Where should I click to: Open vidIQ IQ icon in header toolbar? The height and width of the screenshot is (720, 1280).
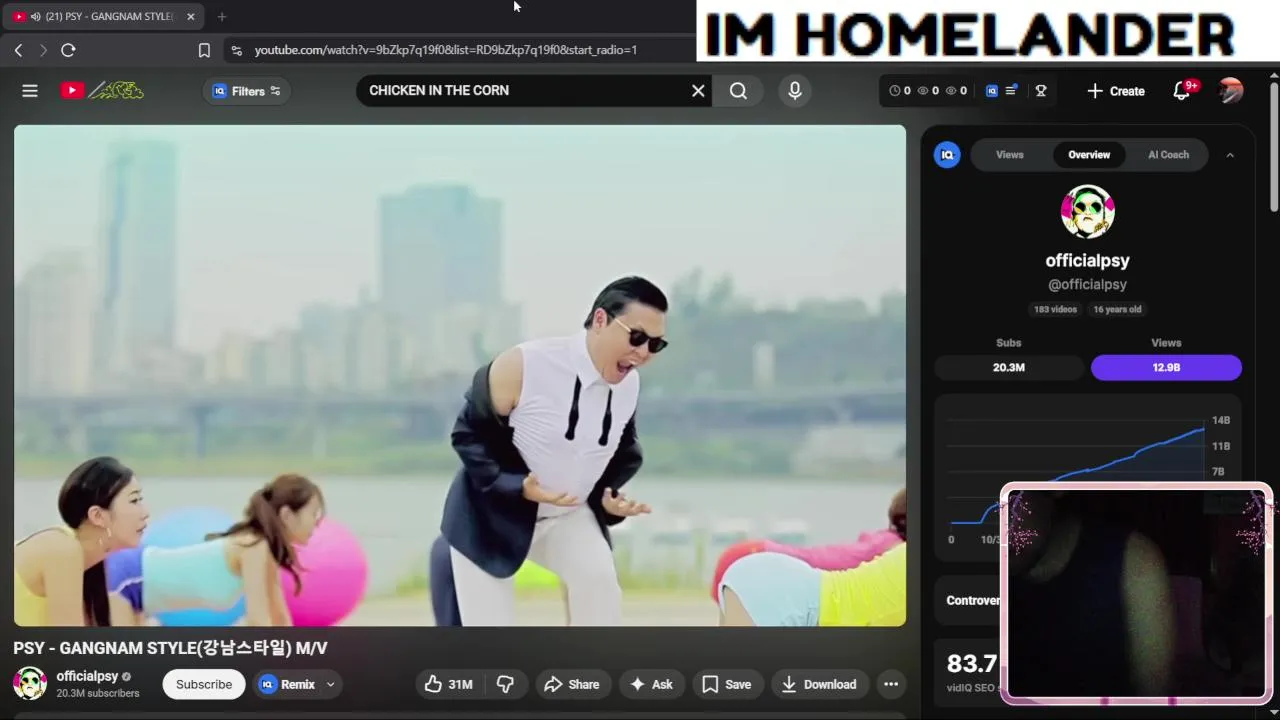click(992, 91)
